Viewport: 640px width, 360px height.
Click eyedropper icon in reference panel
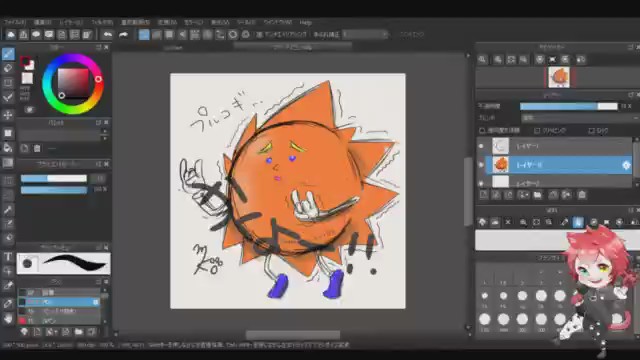(x=564, y=222)
